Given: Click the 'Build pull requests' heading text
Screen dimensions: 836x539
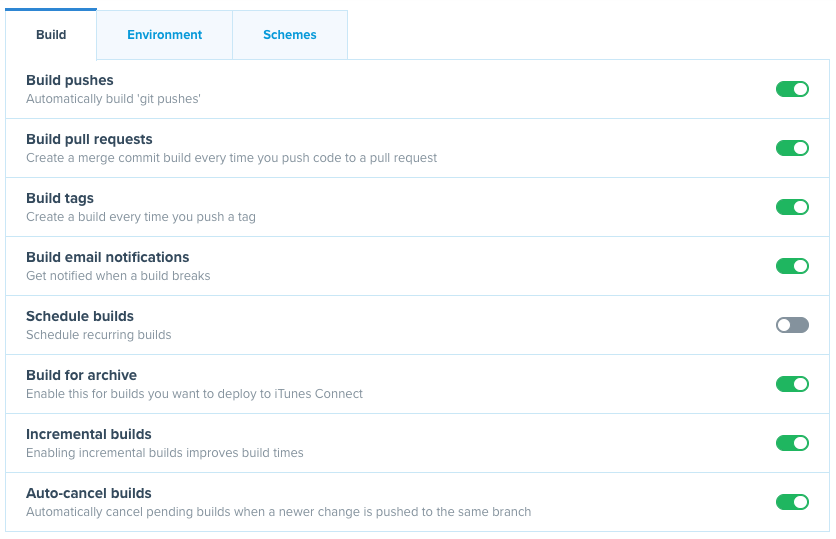Looking at the screenshot, I should point(89,139).
